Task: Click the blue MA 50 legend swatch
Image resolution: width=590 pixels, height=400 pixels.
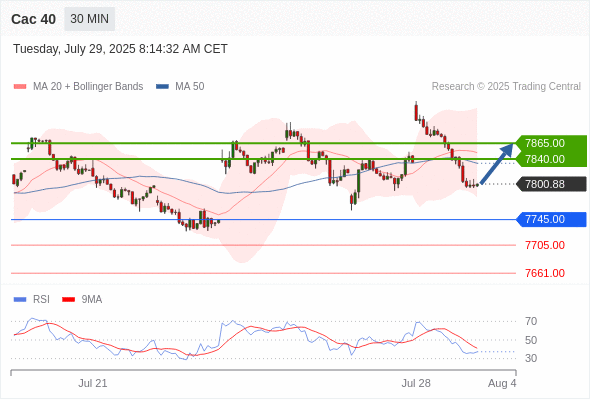Action: coord(162,87)
